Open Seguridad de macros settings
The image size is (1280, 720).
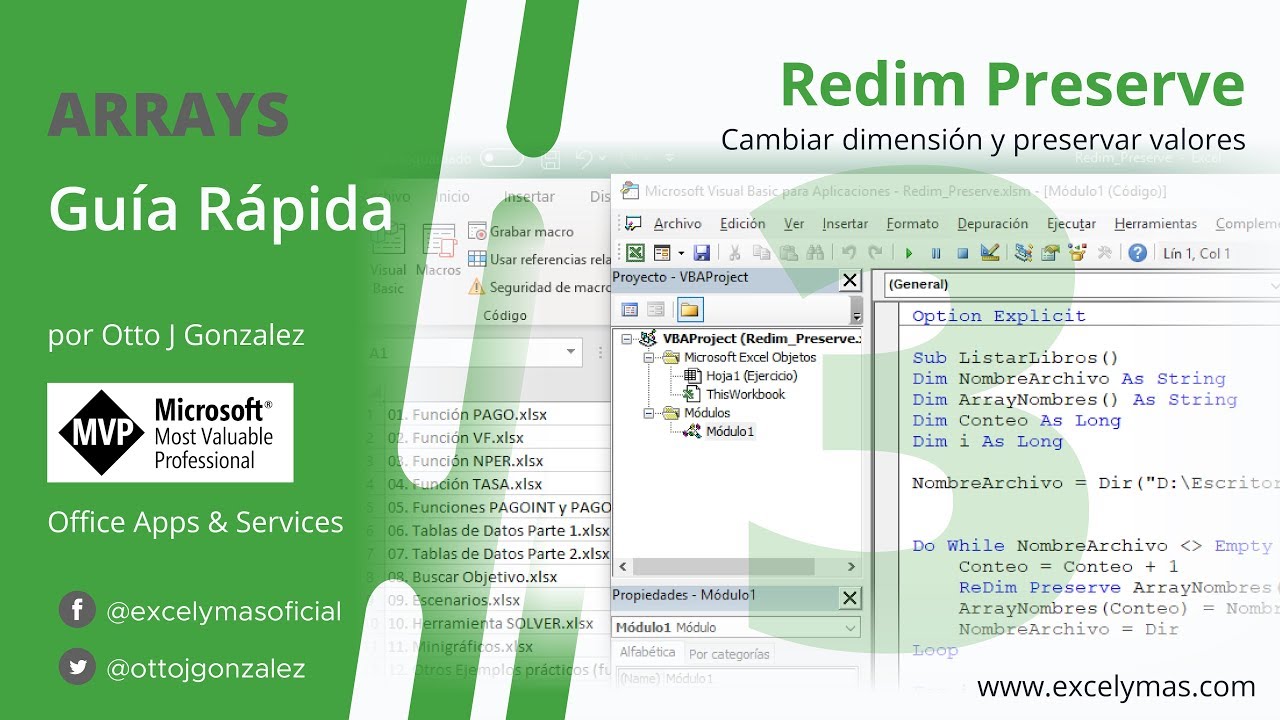tap(539, 287)
